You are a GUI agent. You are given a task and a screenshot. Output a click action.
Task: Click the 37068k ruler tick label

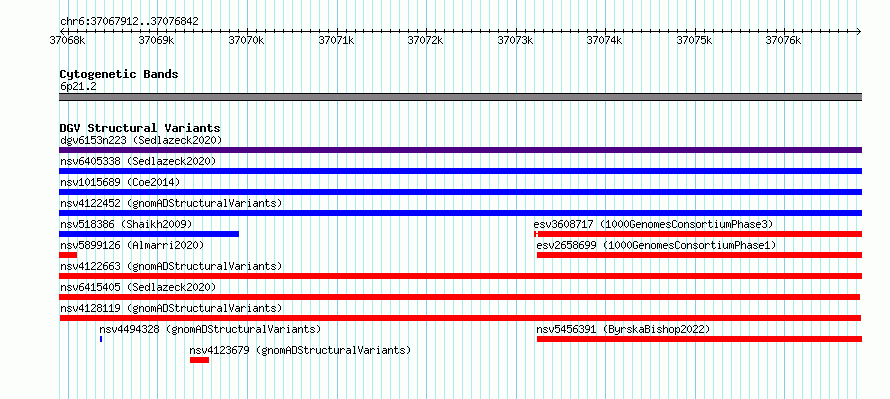(x=67, y=40)
